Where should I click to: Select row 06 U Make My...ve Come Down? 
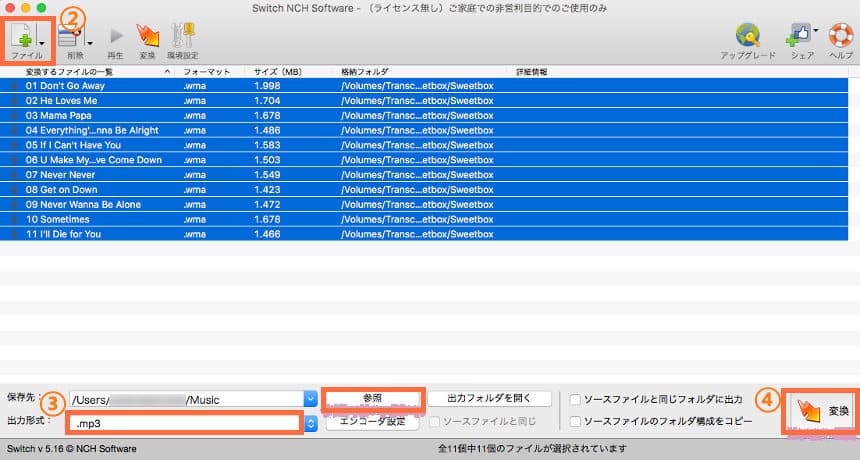coord(424,160)
